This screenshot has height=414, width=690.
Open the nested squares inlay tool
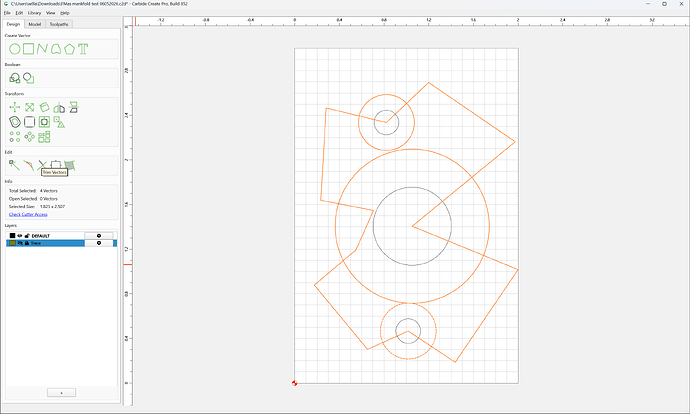(x=44, y=122)
